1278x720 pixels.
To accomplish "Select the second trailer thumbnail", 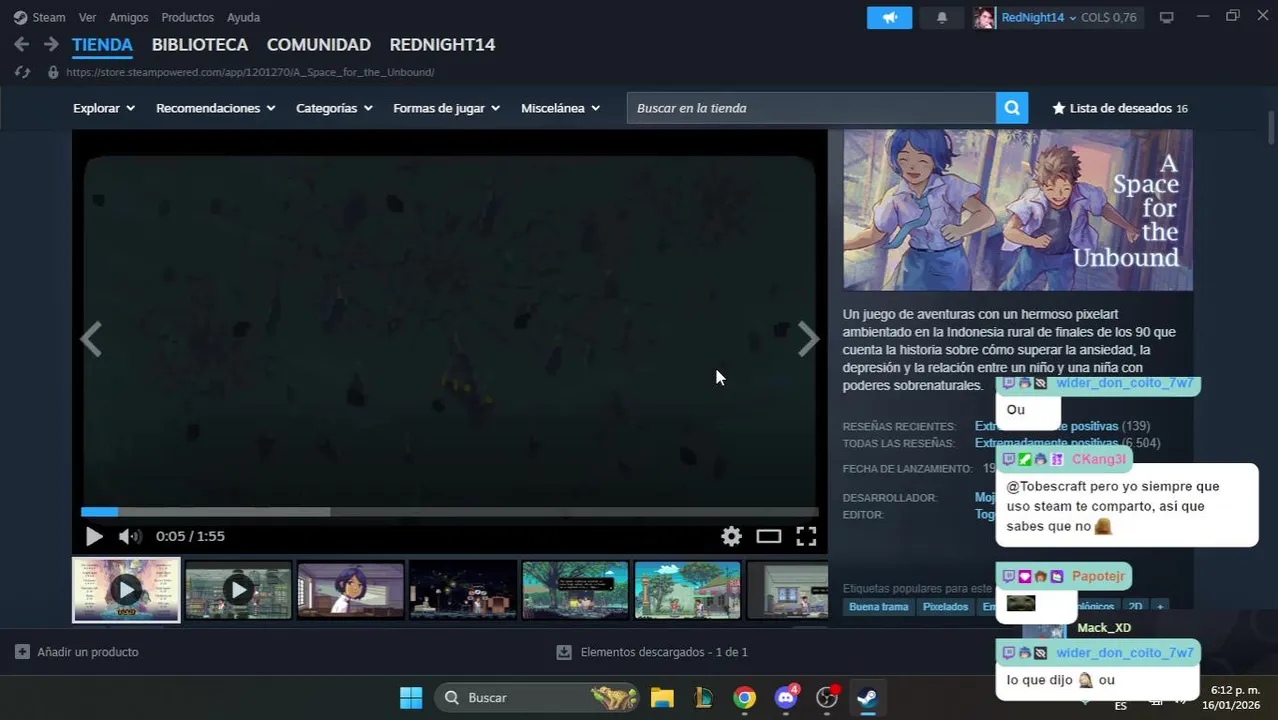I will [238, 590].
